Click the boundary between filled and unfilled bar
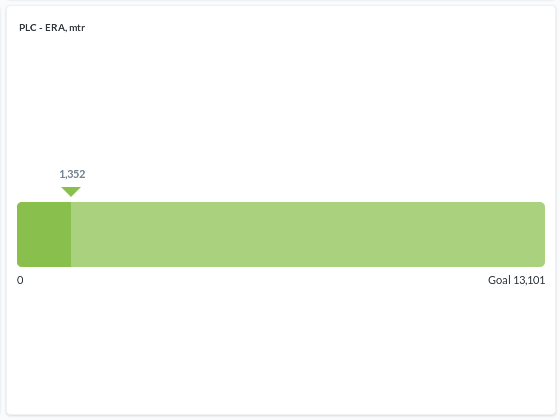The width and height of the screenshot is (560, 420). 71,234
